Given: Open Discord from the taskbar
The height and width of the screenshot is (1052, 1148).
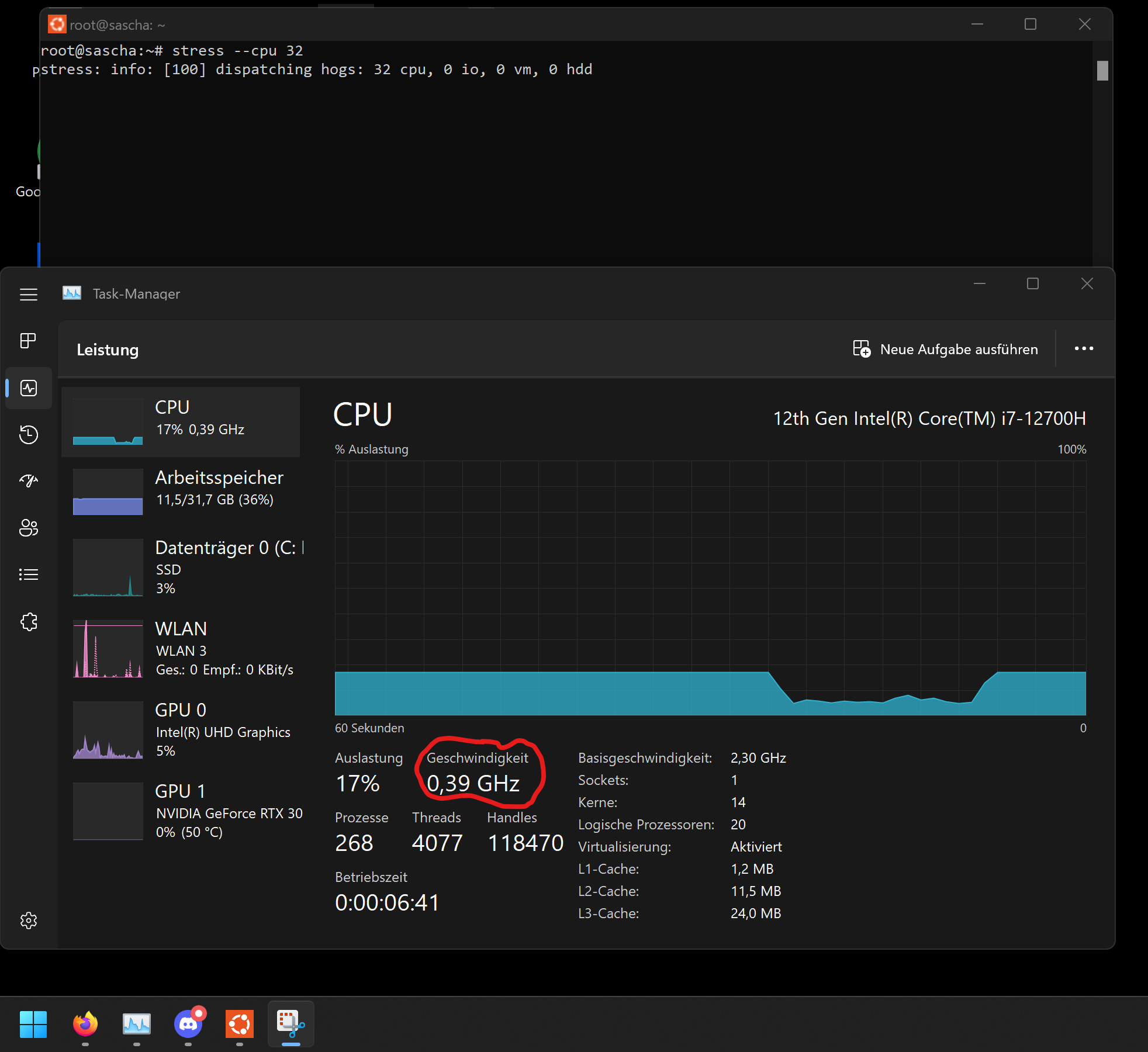Looking at the screenshot, I should tap(188, 1024).
